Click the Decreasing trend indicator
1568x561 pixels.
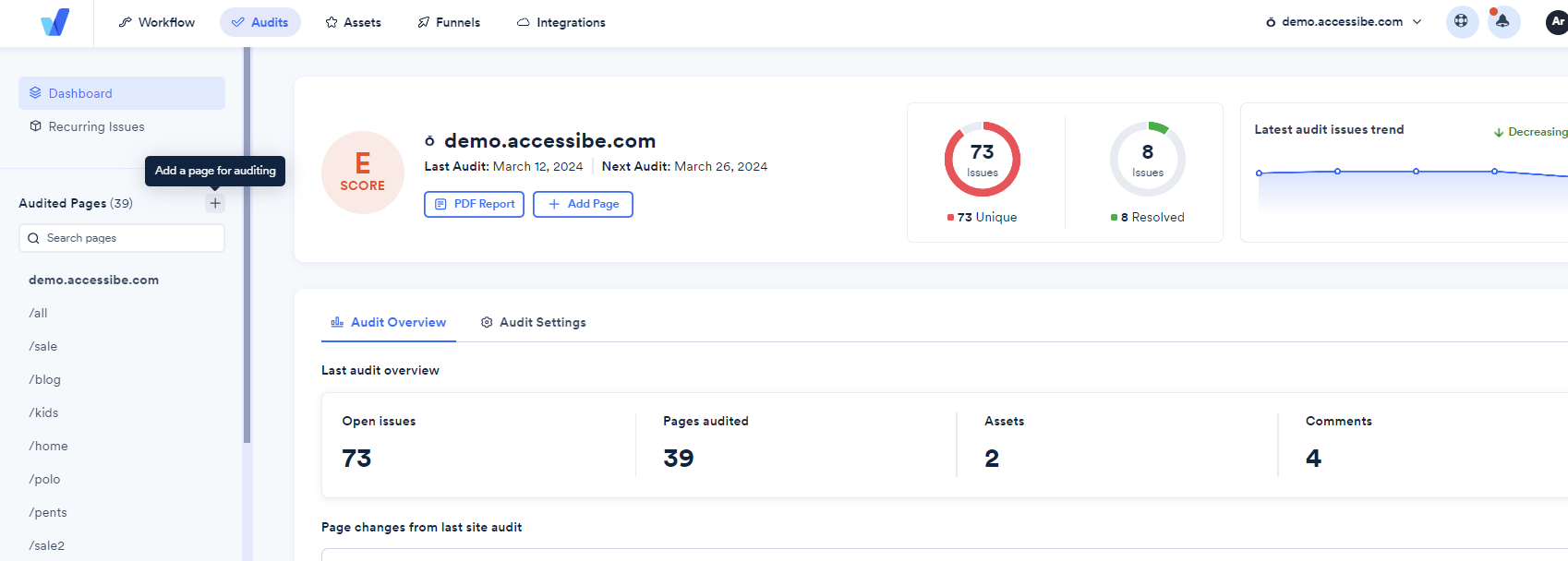click(x=1531, y=132)
